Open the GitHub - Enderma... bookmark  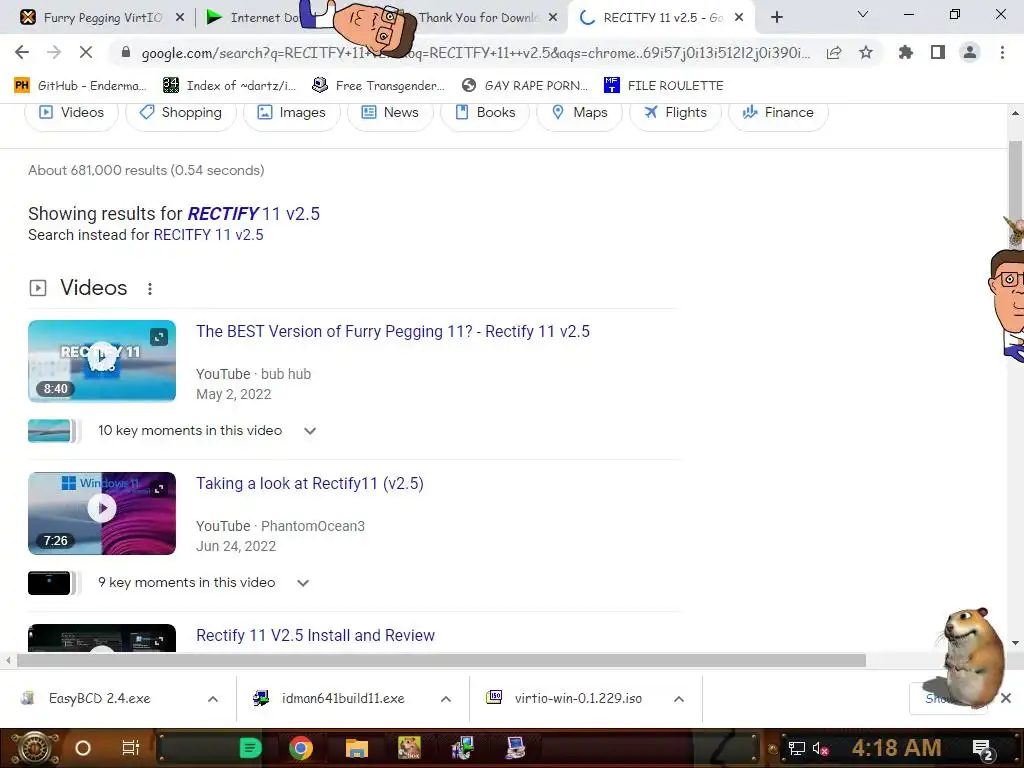coord(80,86)
